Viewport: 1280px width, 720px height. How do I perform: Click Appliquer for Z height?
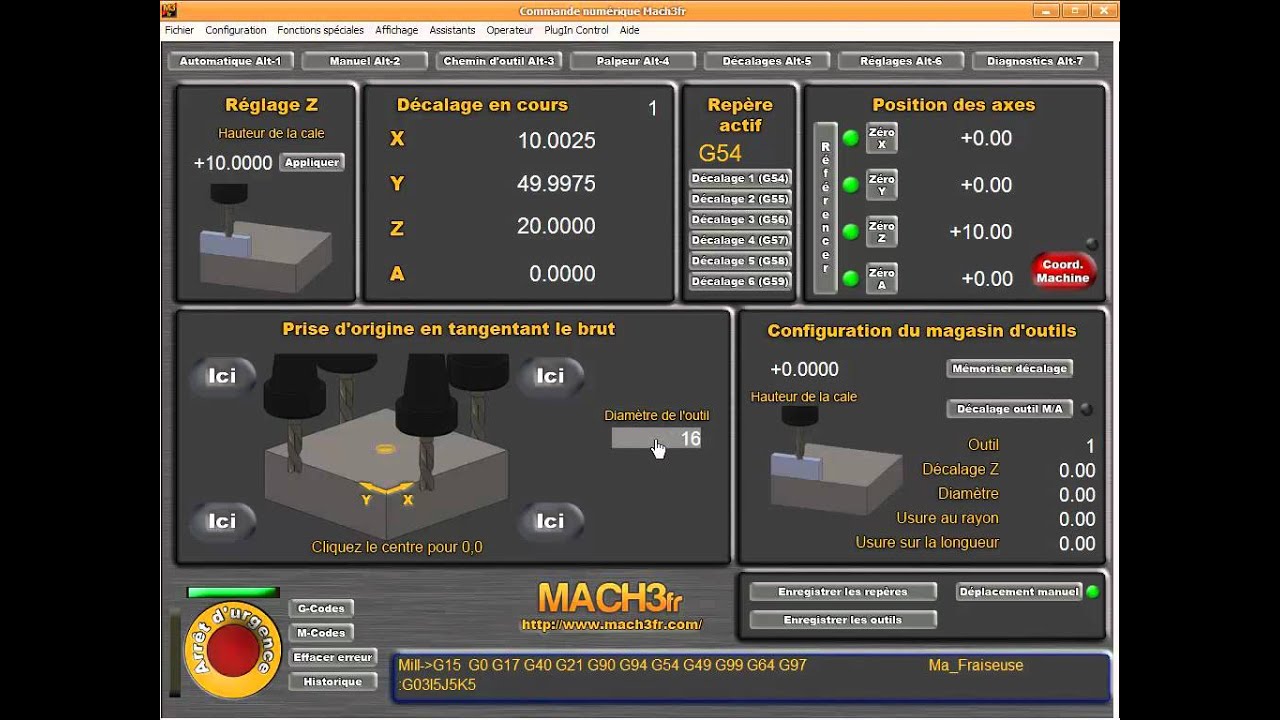click(312, 162)
